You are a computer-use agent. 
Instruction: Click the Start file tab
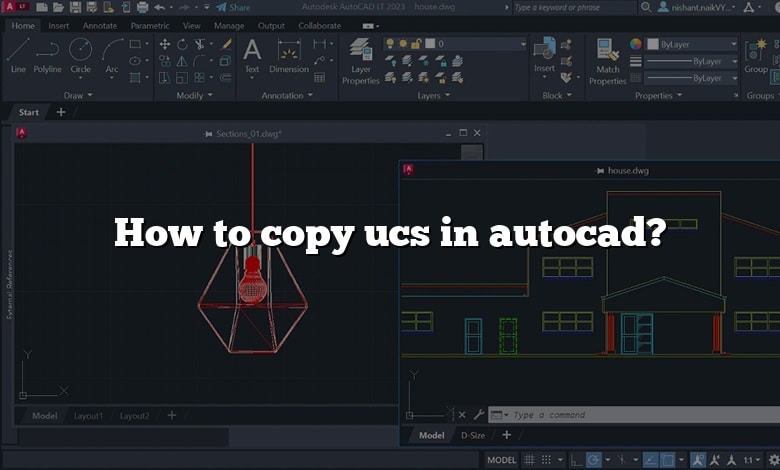point(28,112)
